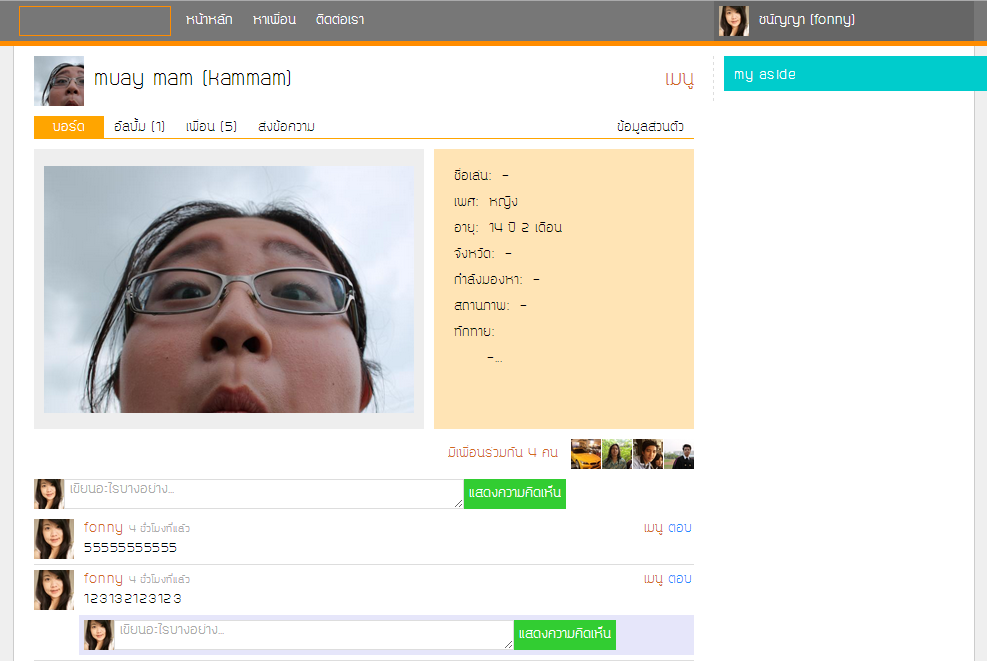Screen dimensions: 987x661
Task: Click the large profile photo
Action: click(x=228, y=289)
